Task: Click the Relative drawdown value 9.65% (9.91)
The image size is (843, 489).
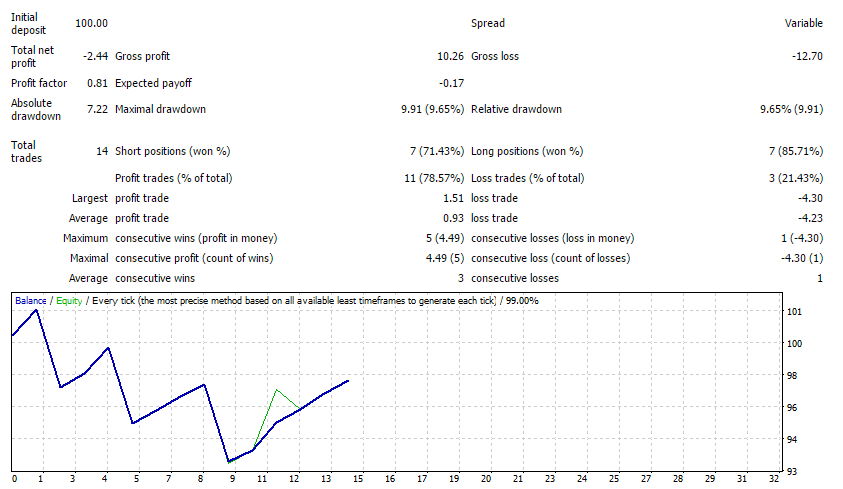Action: pyautogui.click(x=791, y=109)
